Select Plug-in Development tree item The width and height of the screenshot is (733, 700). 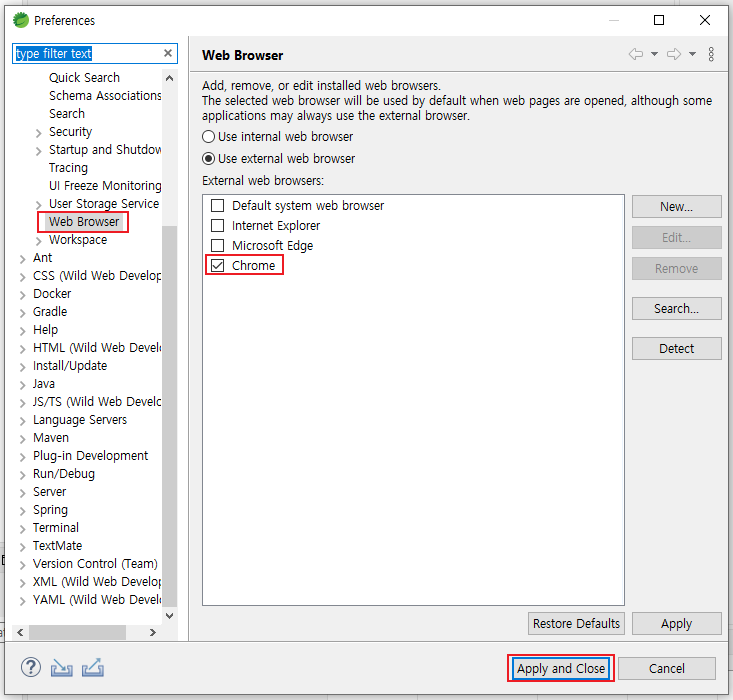point(90,456)
